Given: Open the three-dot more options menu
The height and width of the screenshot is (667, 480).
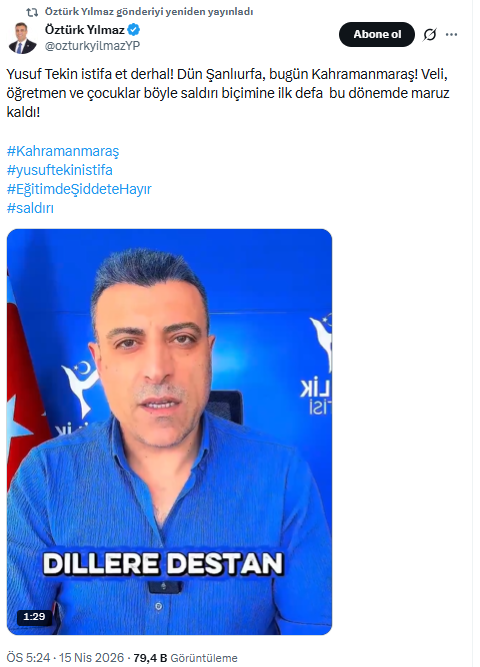Looking at the screenshot, I should (x=451, y=34).
